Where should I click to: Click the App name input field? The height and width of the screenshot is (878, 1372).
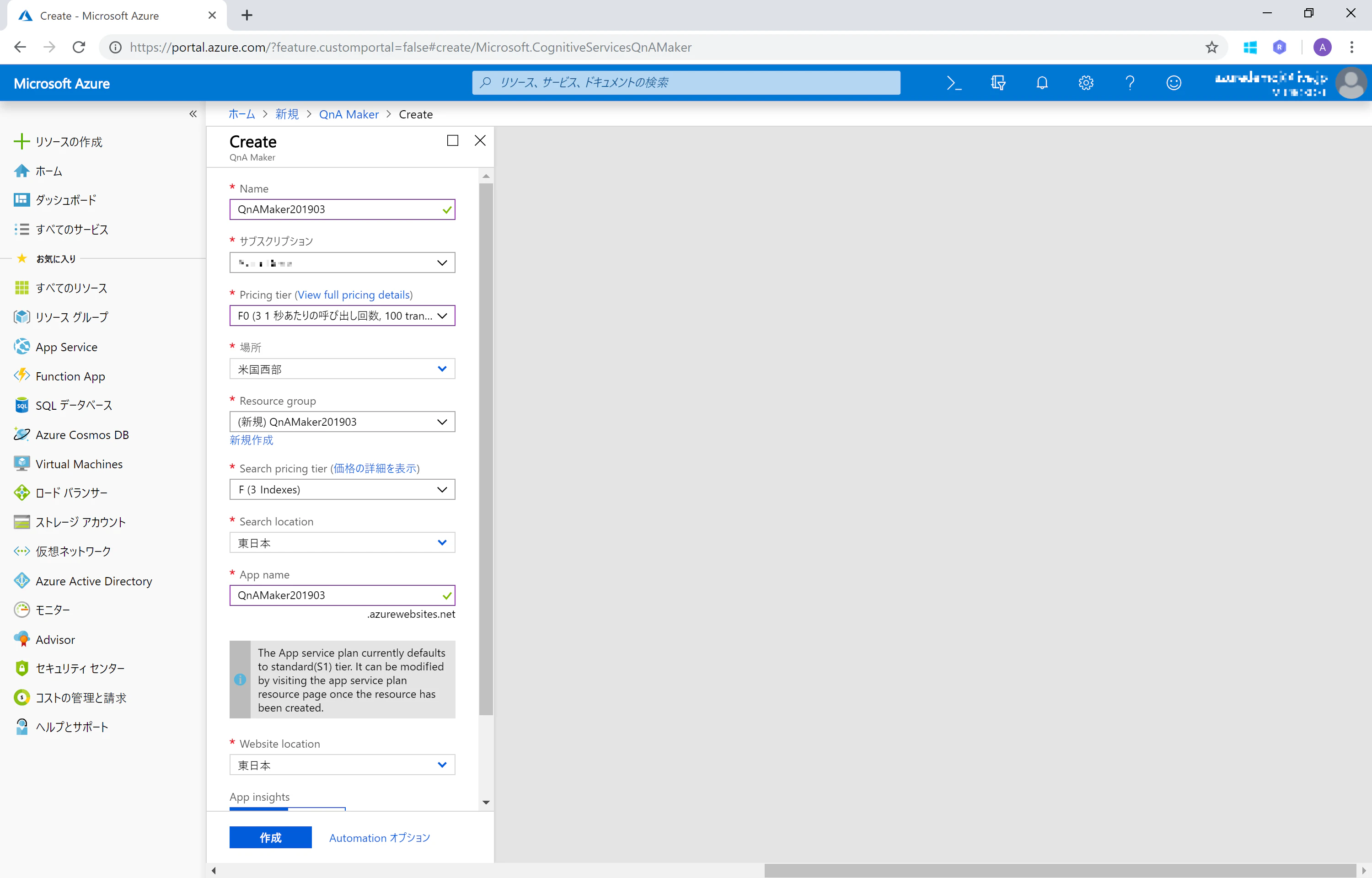342,595
